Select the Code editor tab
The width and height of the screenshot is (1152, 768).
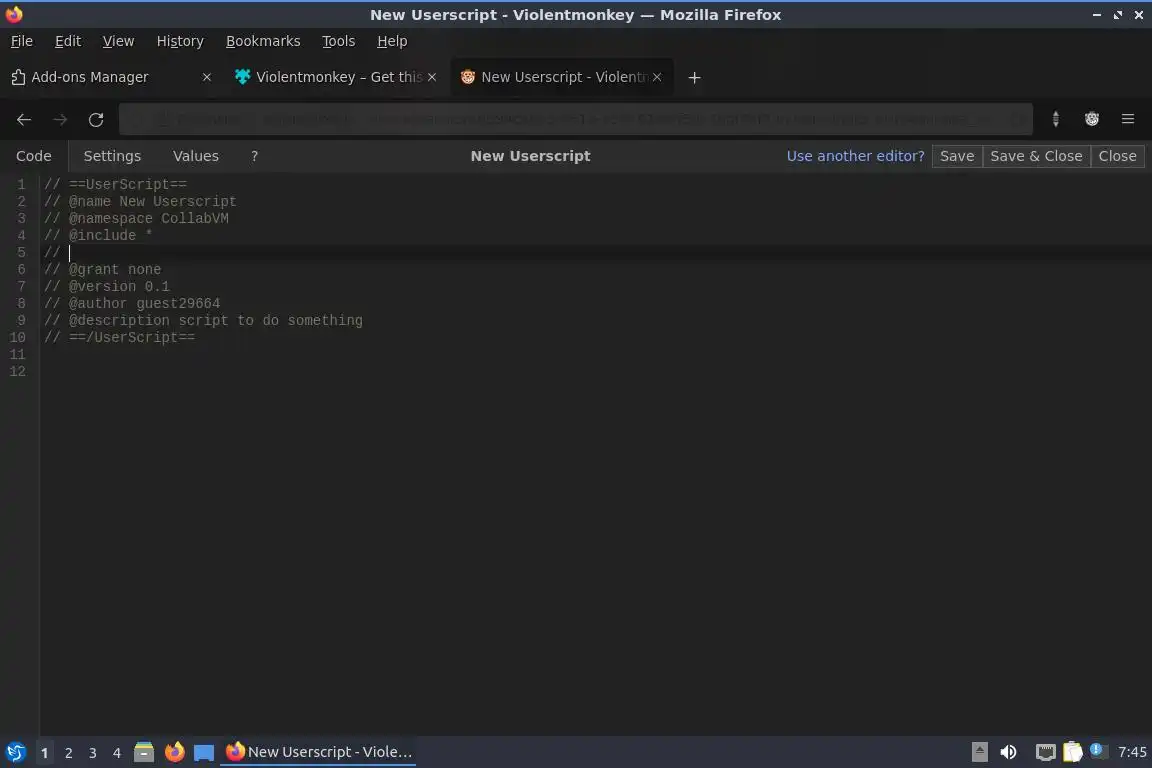click(34, 156)
